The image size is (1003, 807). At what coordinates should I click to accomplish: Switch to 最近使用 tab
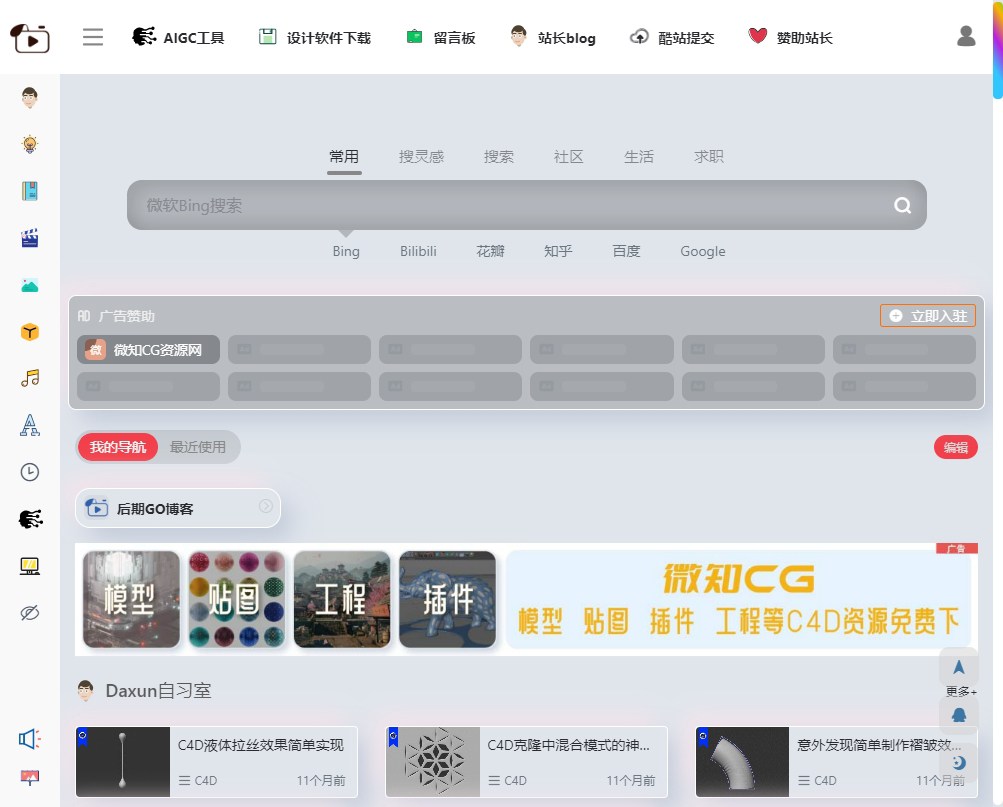(x=198, y=447)
